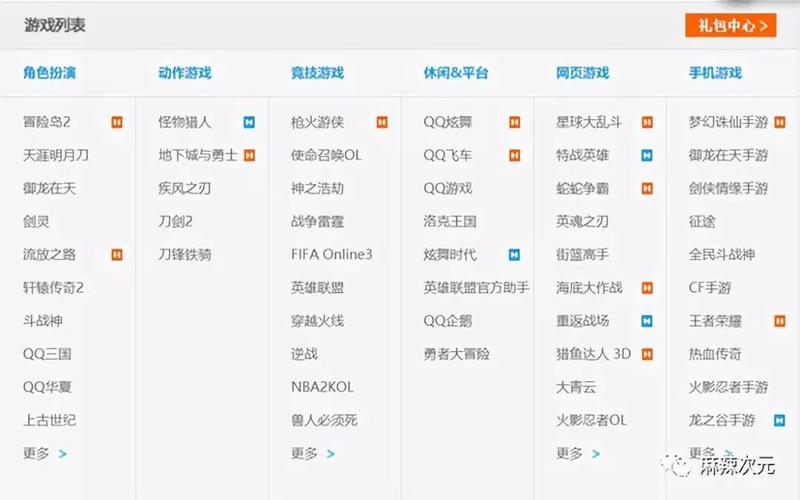800x500 pixels.
Task: Select the 网页游戏 category header
Action: tap(583, 73)
